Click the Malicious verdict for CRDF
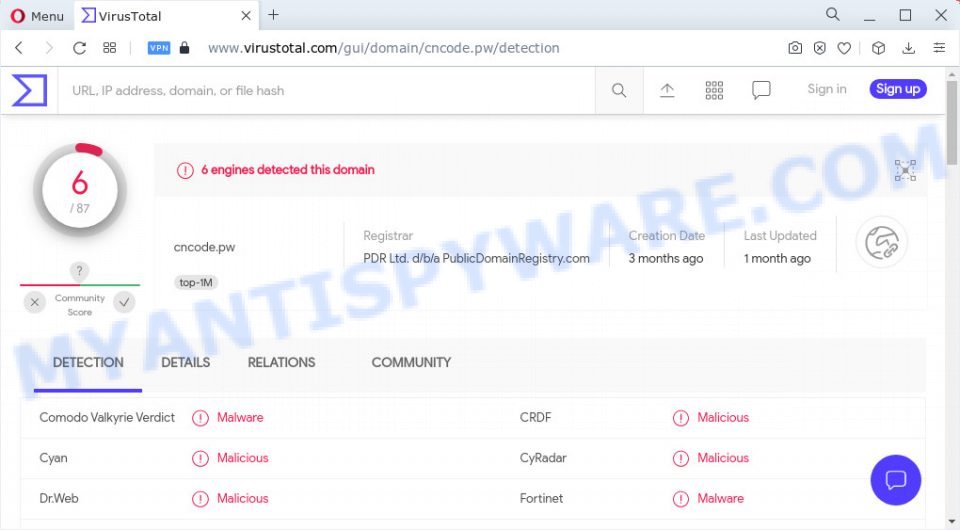 pyautogui.click(x=723, y=417)
